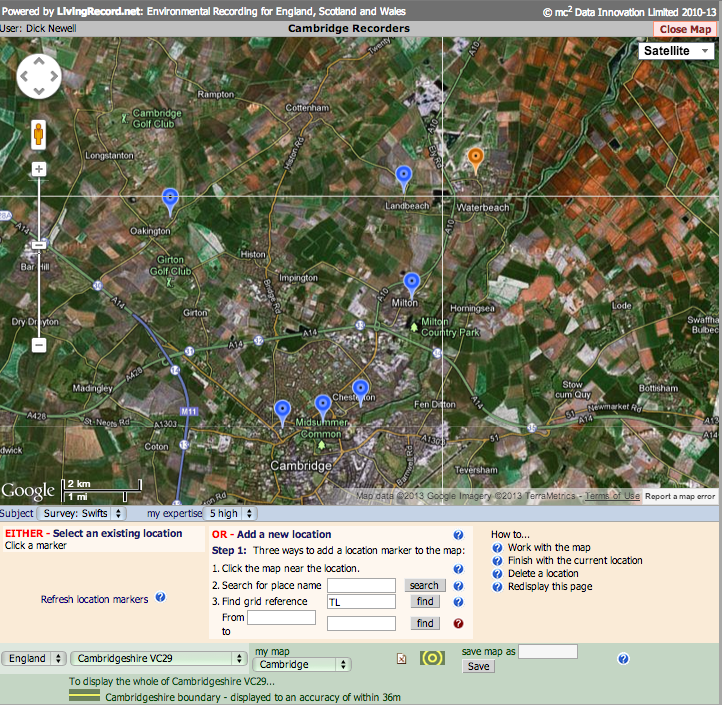Click Report a map error link

pos(680,496)
